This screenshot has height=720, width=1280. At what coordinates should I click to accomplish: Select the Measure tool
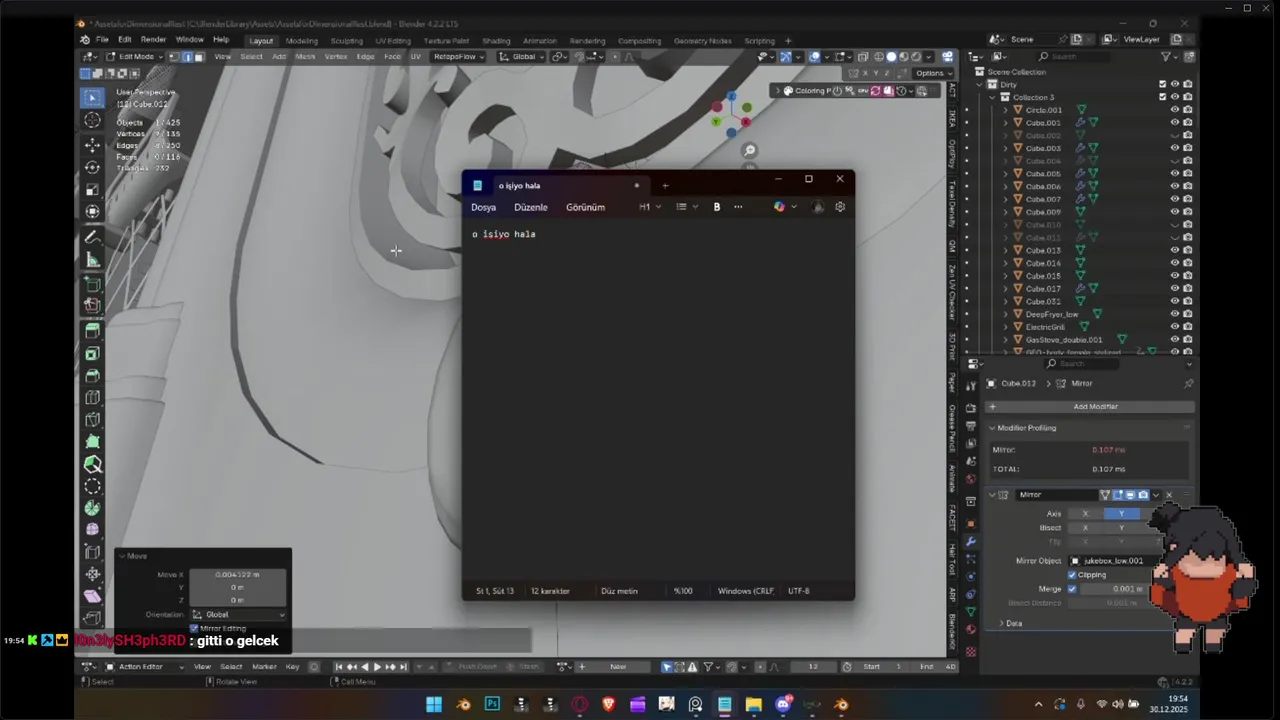click(92, 260)
